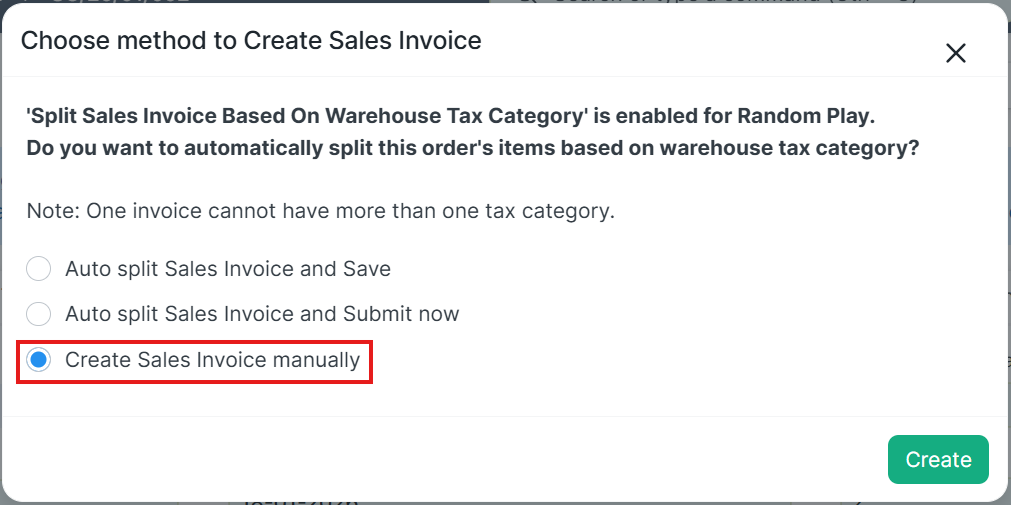Click the partly hidden text under dialog's bottom edge
The height and width of the screenshot is (505, 1011).
[300, 502]
